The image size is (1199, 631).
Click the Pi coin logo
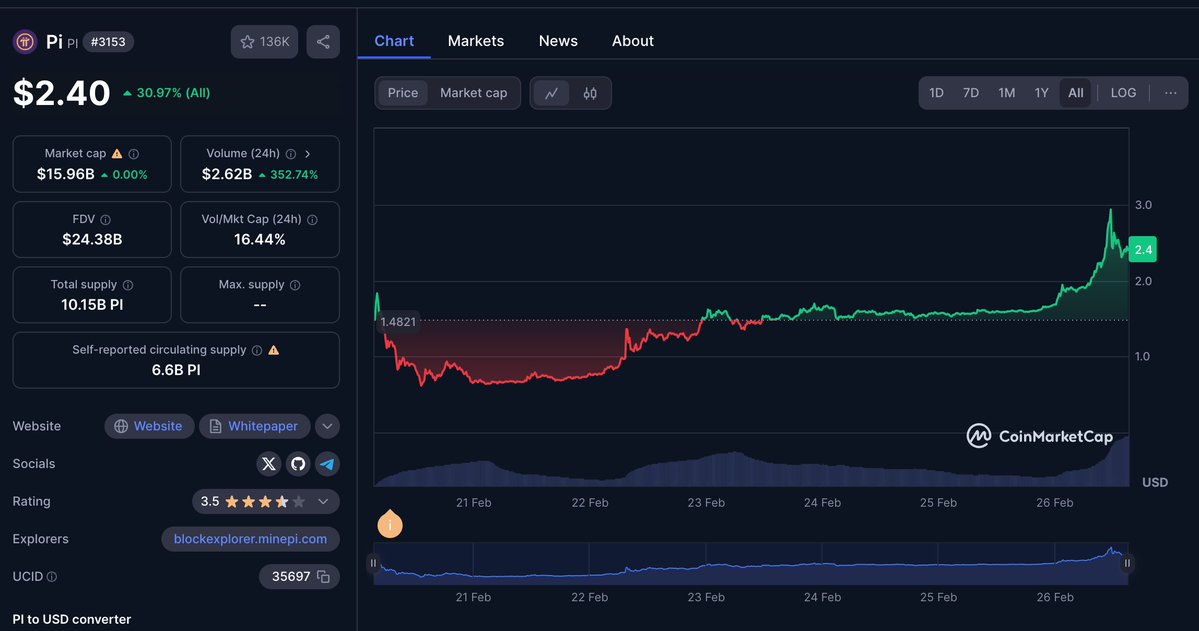click(25, 41)
